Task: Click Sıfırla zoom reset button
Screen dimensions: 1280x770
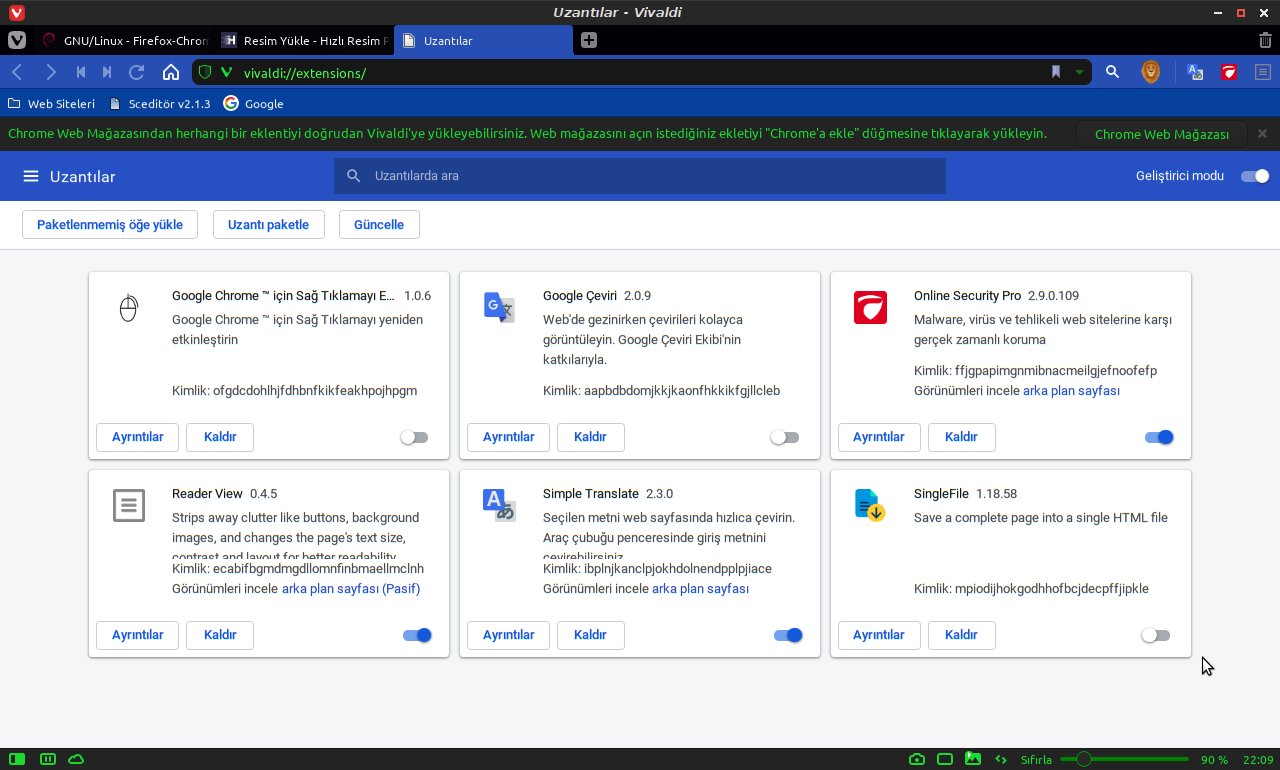Action: (1036, 760)
